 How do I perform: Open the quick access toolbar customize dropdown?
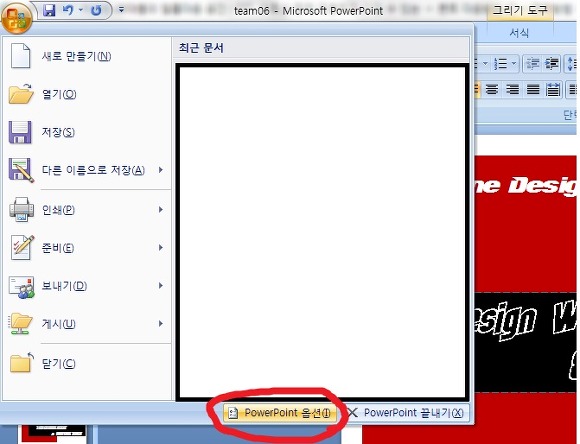point(121,10)
